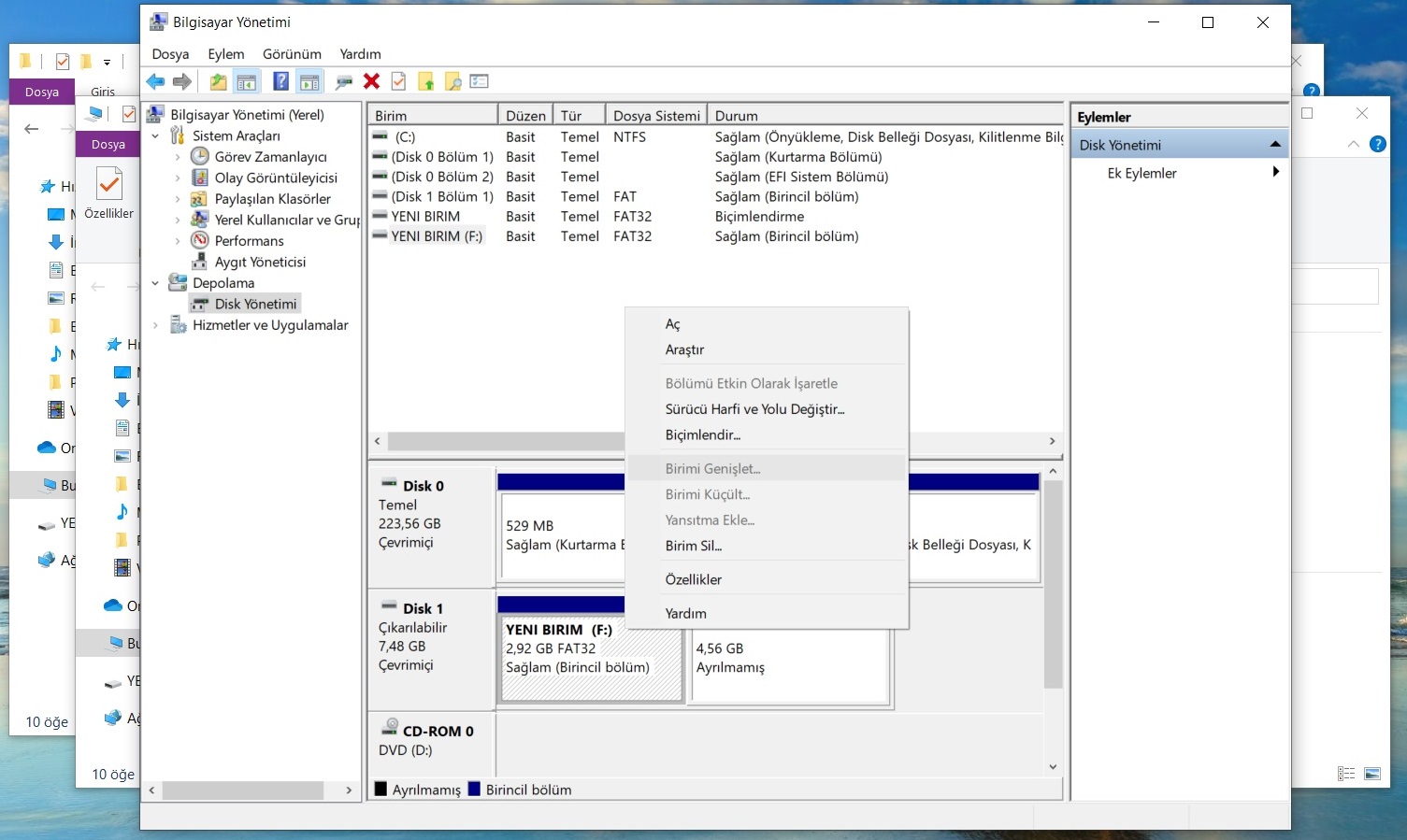Sort by the Durum column header
Image resolution: width=1407 pixels, height=840 pixels.
coord(884,115)
